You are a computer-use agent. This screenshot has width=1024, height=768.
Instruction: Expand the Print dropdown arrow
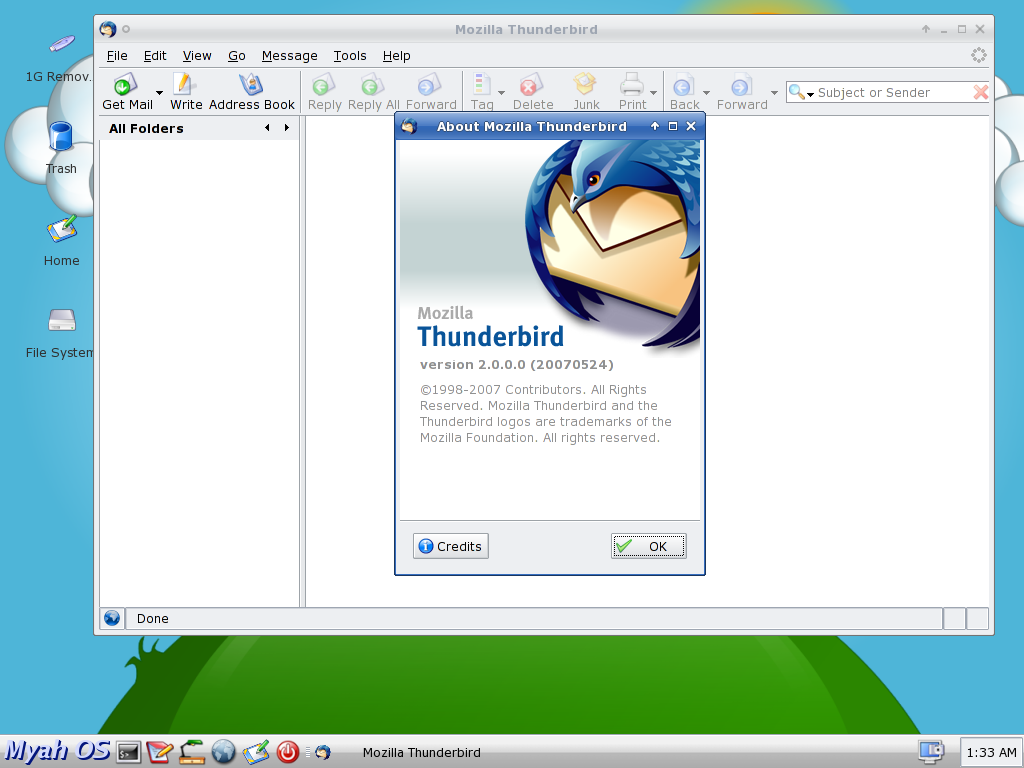[x=653, y=93]
